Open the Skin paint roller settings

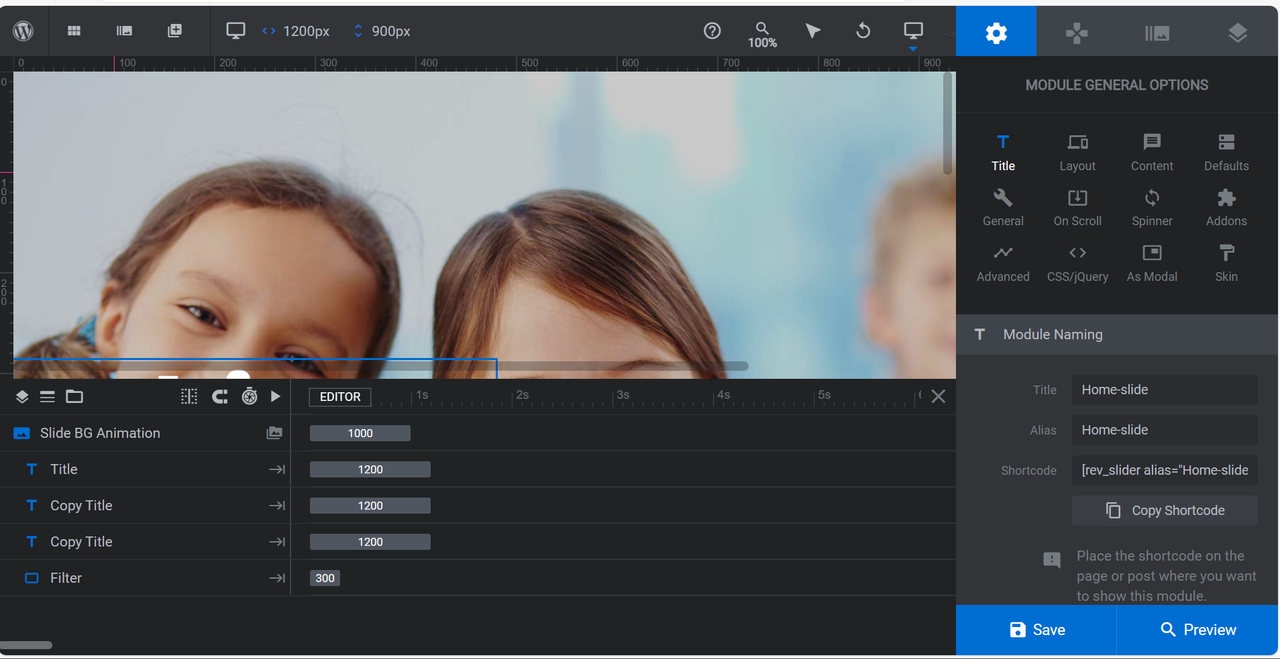point(1226,264)
